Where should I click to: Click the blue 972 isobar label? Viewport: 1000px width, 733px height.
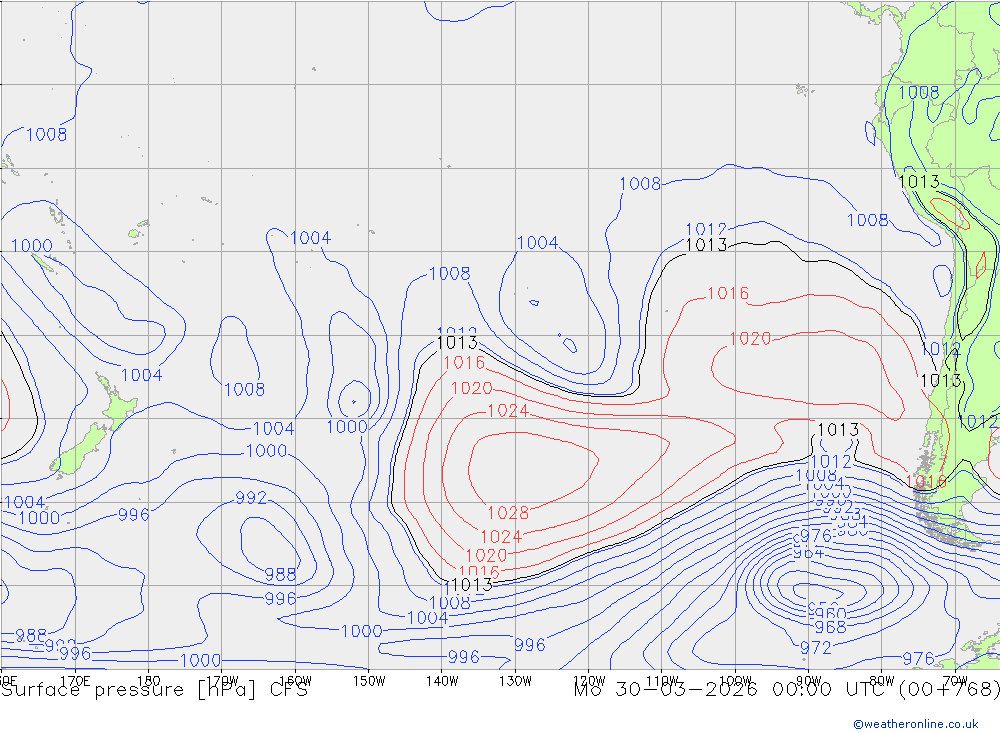pyautogui.click(x=816, y=648)
